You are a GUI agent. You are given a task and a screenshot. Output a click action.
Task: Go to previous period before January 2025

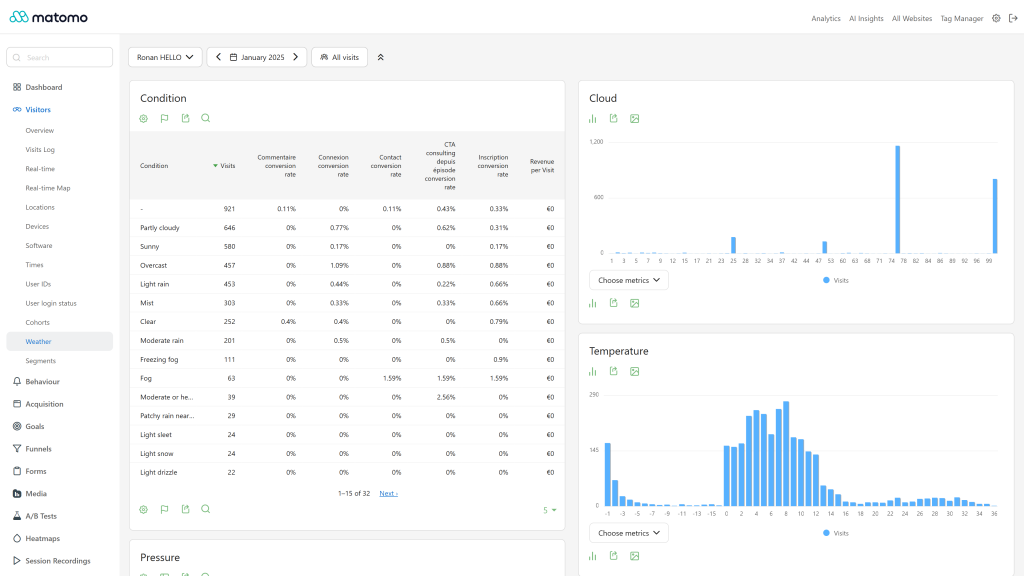[219, 57]
